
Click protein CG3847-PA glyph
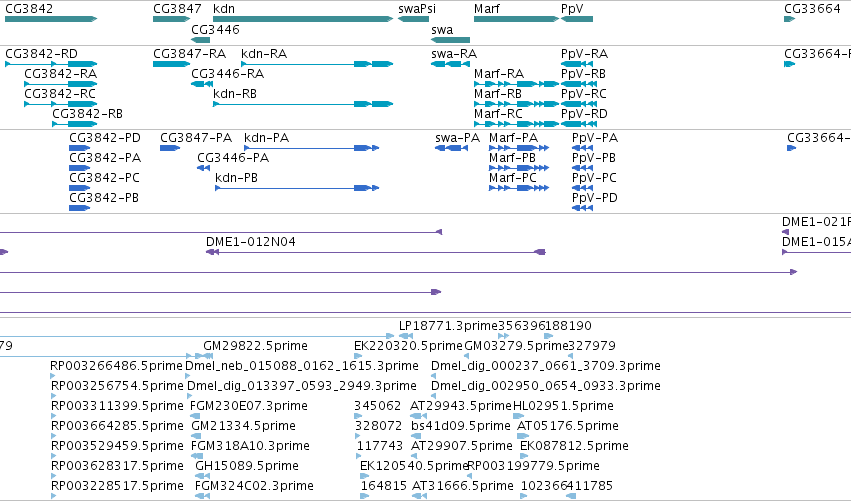tap(170, 148)
